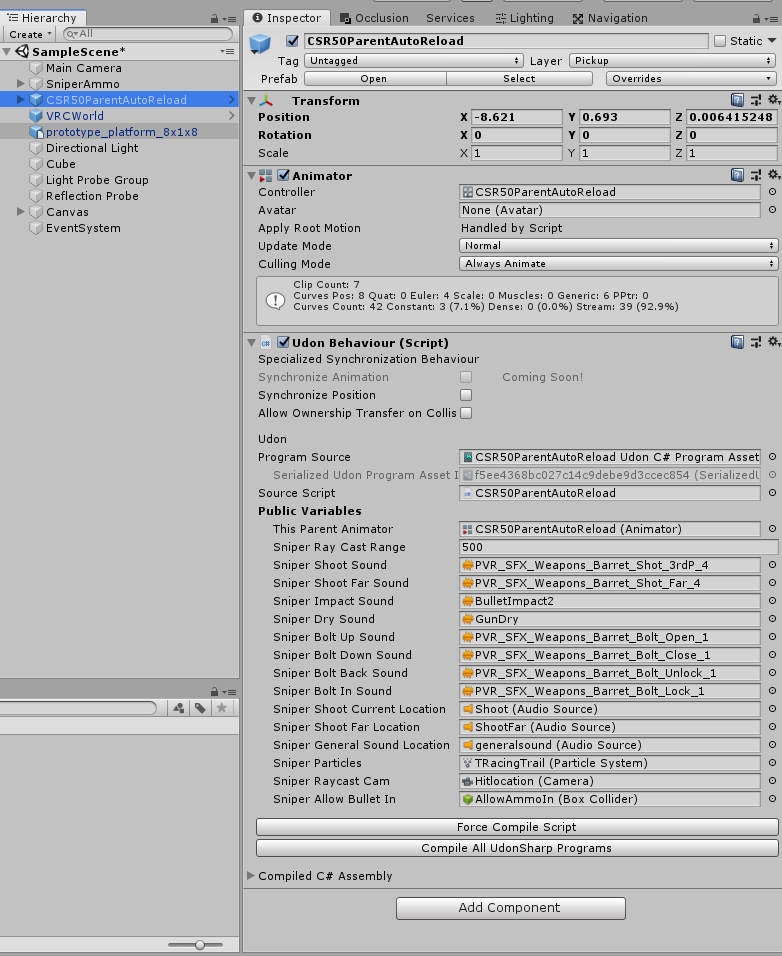The width and height of the screenshot is (782, 956).
Task: Click favorites star icon in Project panel
Action: (x=222, y=708)
